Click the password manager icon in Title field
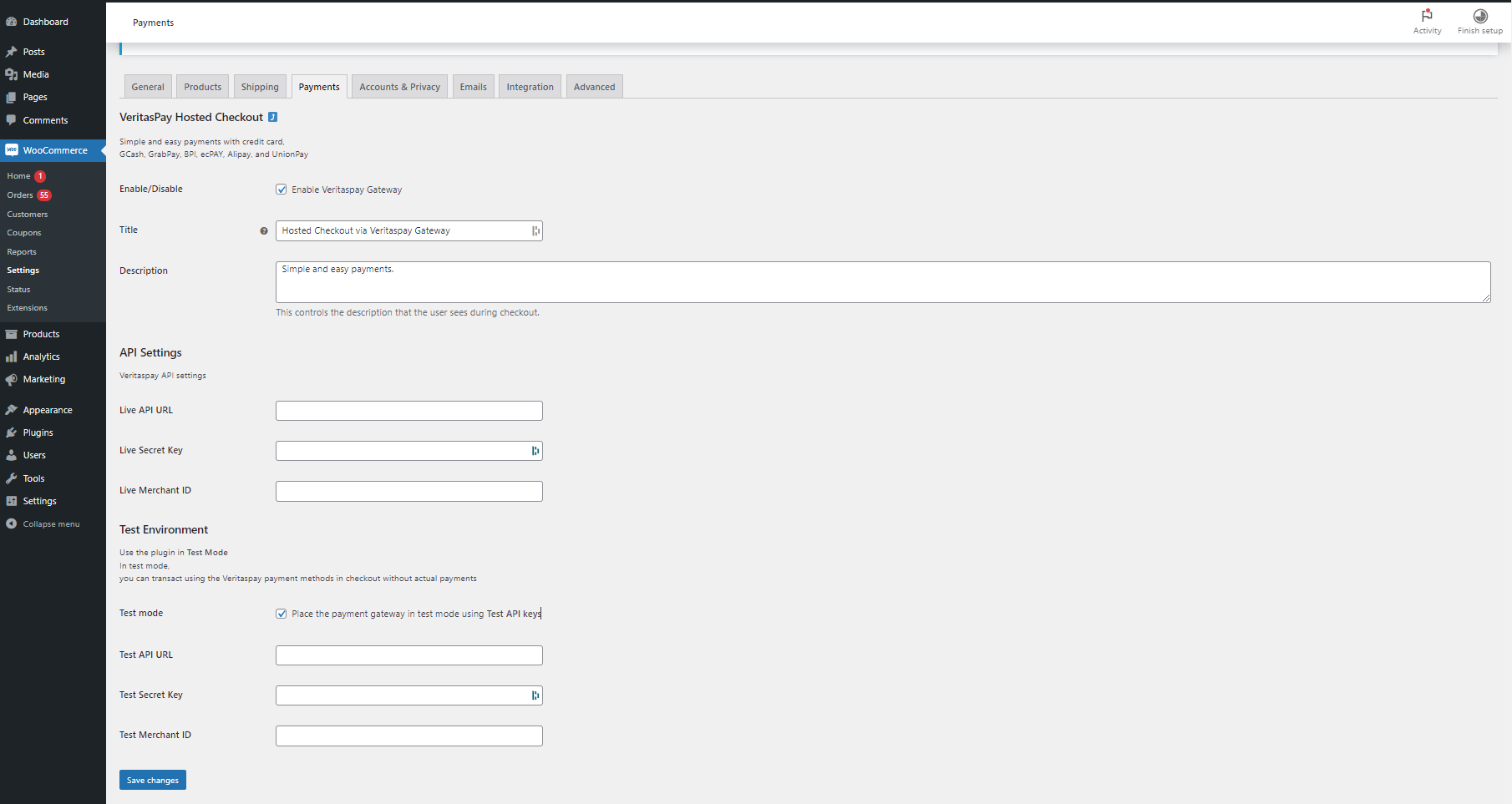 (535, 231)
